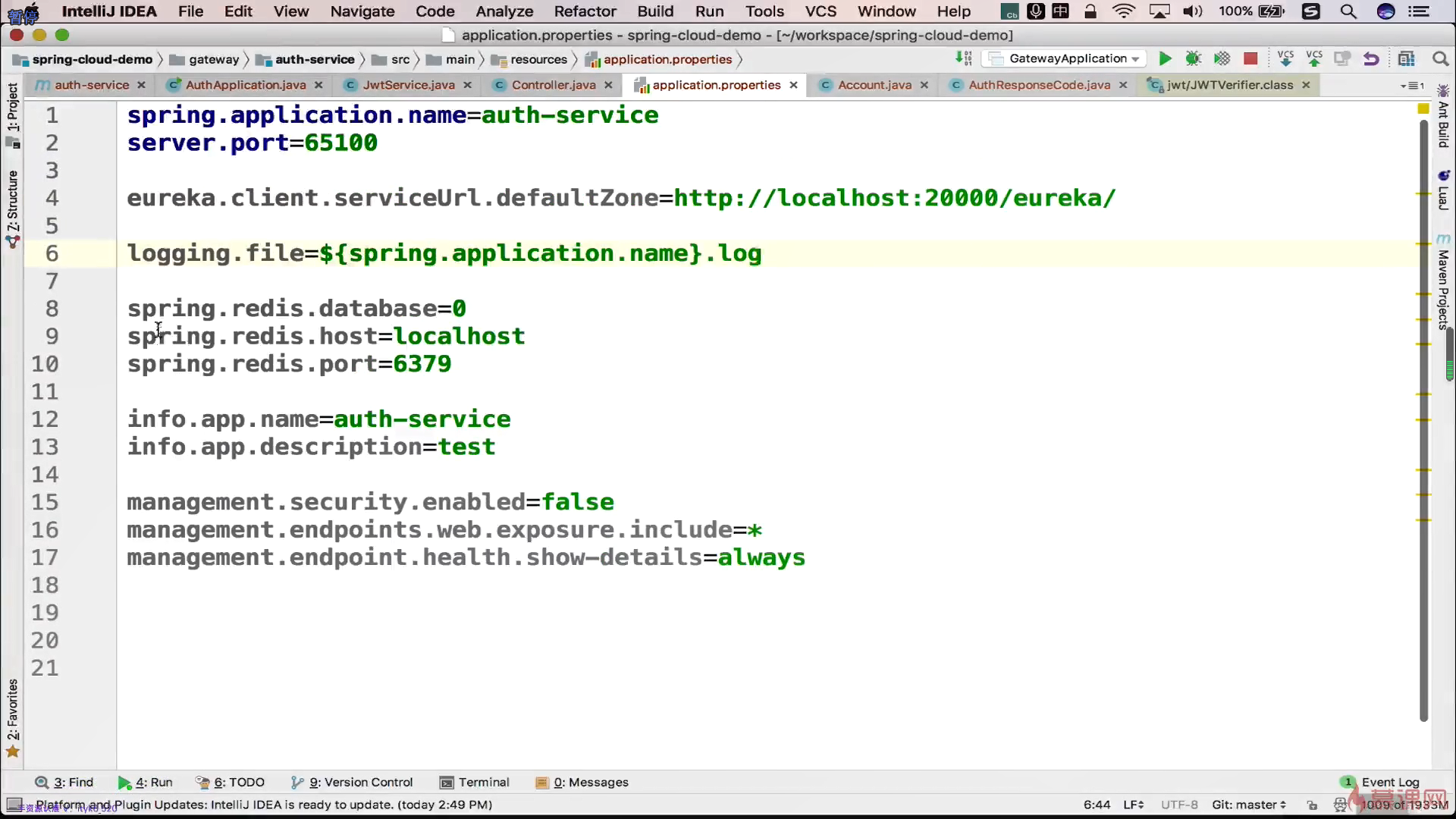Start debugging with the bug icon

pos(1194,59)
